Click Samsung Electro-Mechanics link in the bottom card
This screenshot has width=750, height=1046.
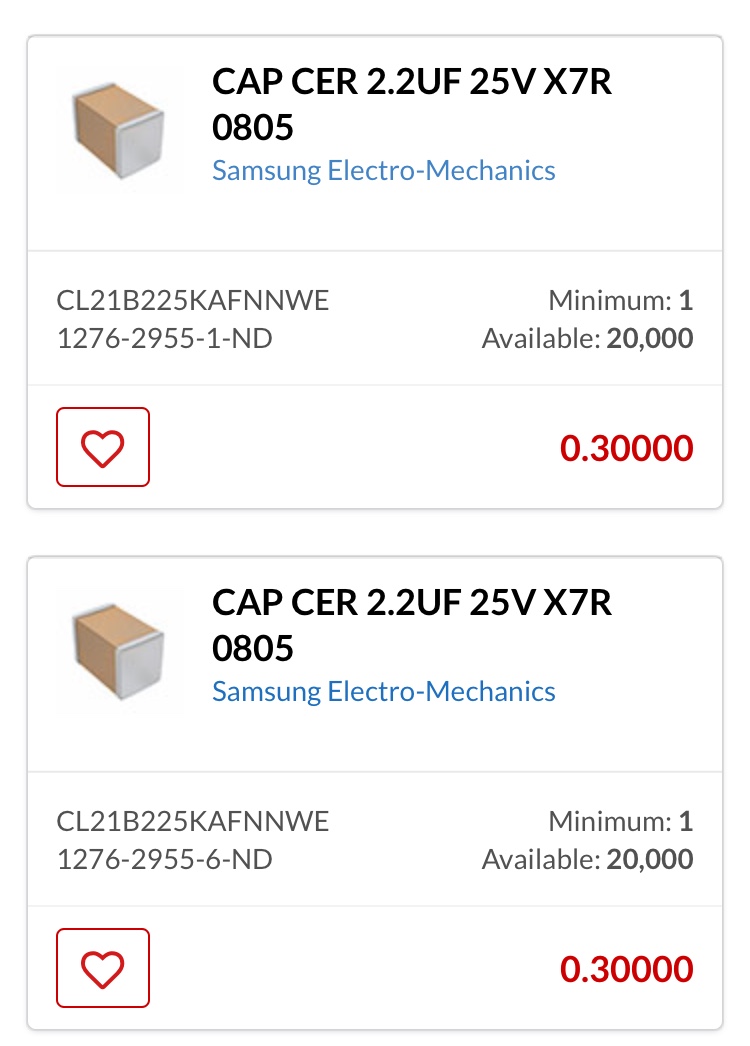pos(383,691)
